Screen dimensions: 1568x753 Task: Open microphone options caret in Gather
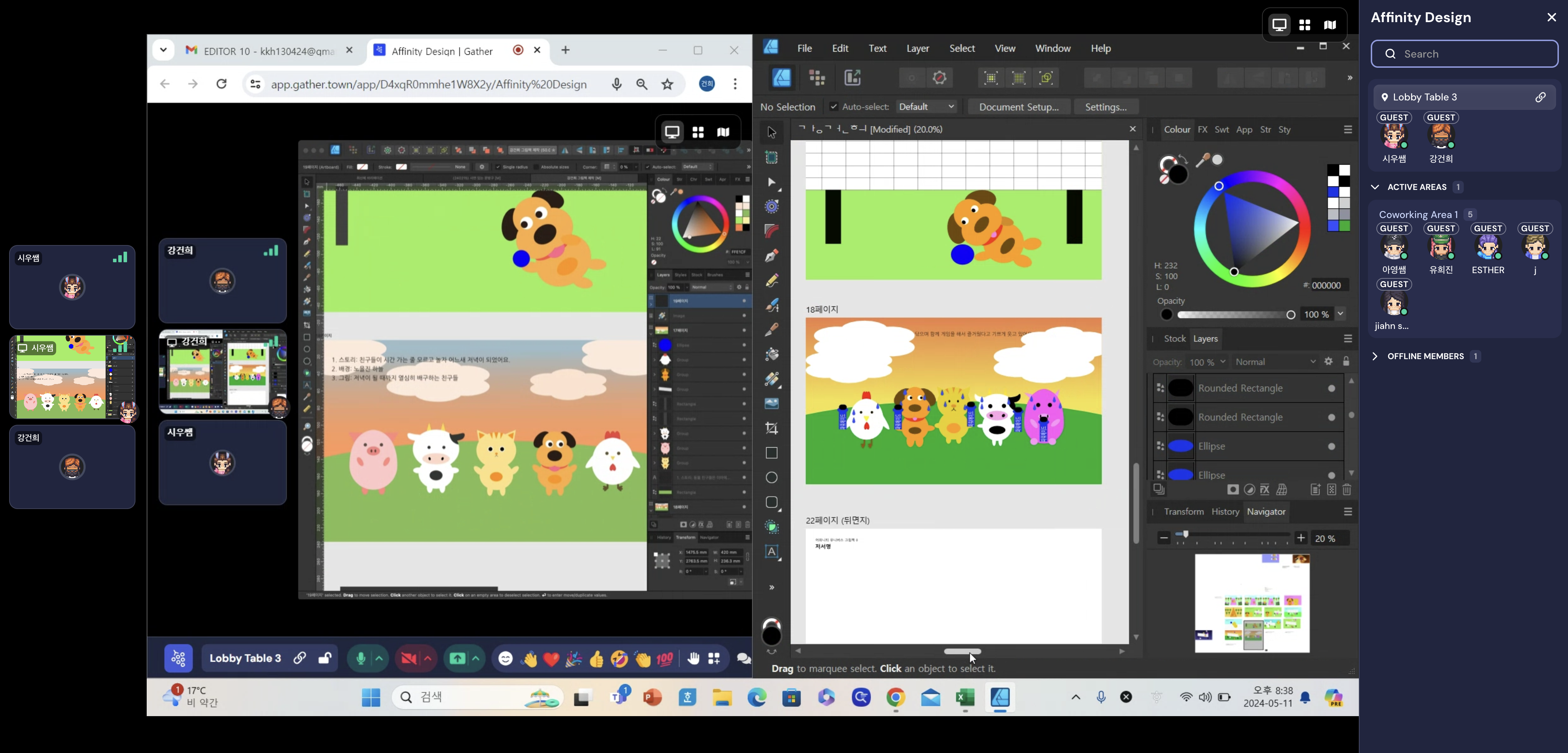point(379,659)
